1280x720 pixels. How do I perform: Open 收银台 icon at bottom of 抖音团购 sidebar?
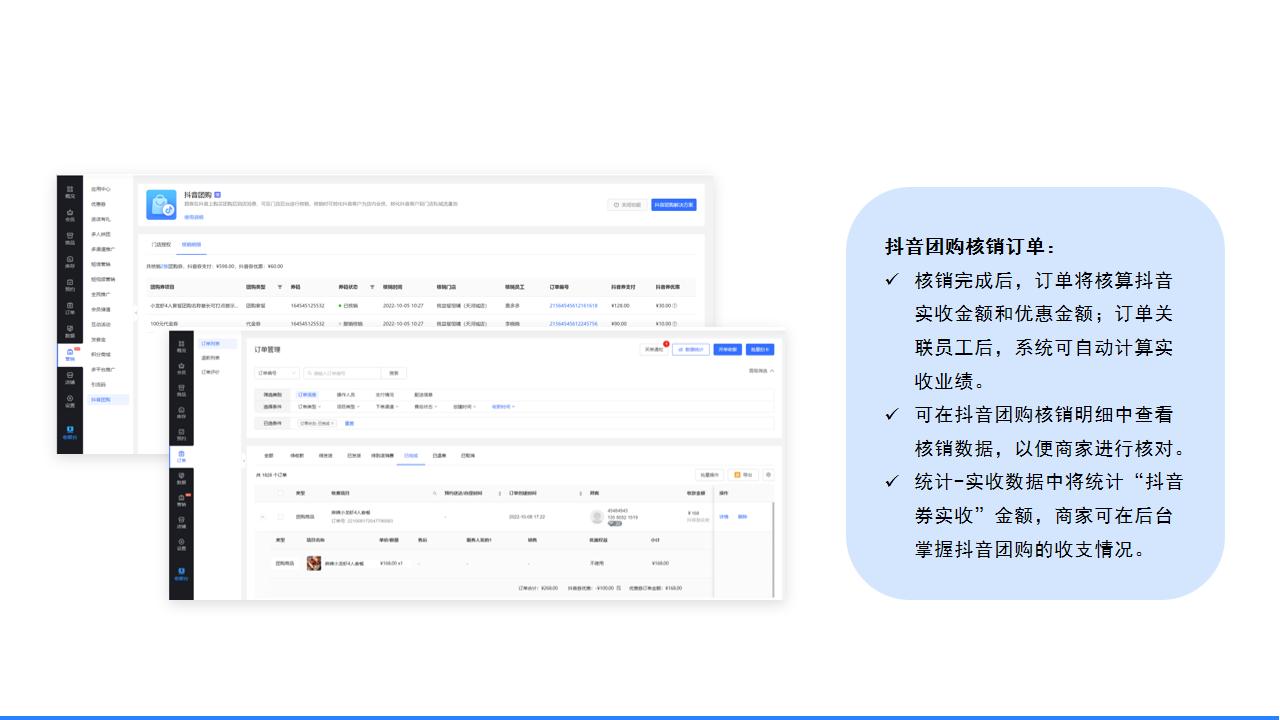pyautogui.click(x=70, y=432)
